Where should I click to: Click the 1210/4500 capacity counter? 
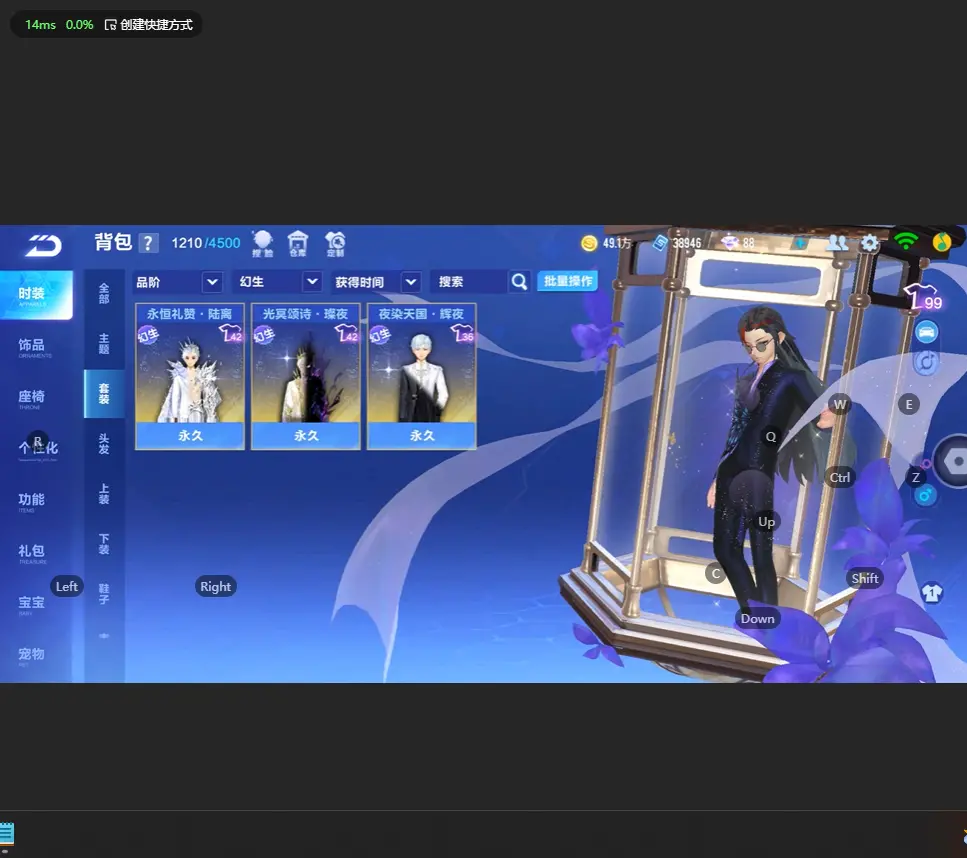(x=206, y=243)
